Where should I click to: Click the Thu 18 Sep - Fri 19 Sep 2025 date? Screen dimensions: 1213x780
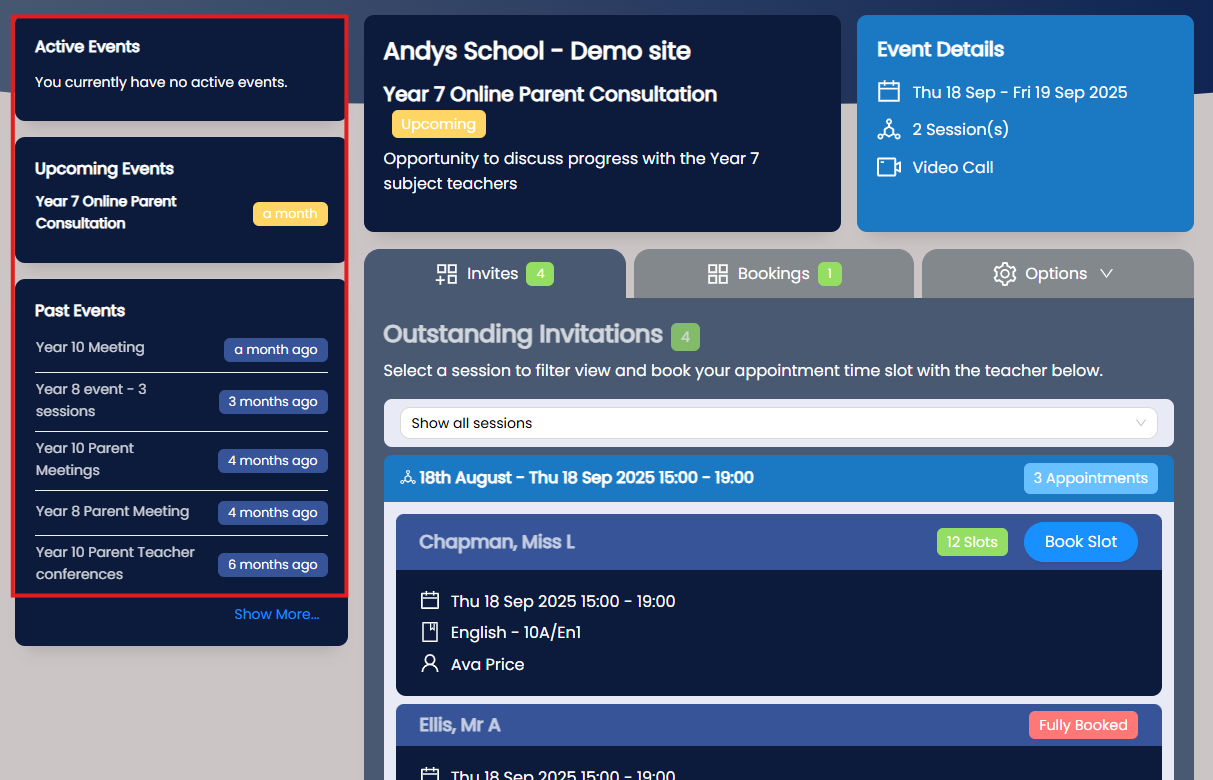point(1020,93)
